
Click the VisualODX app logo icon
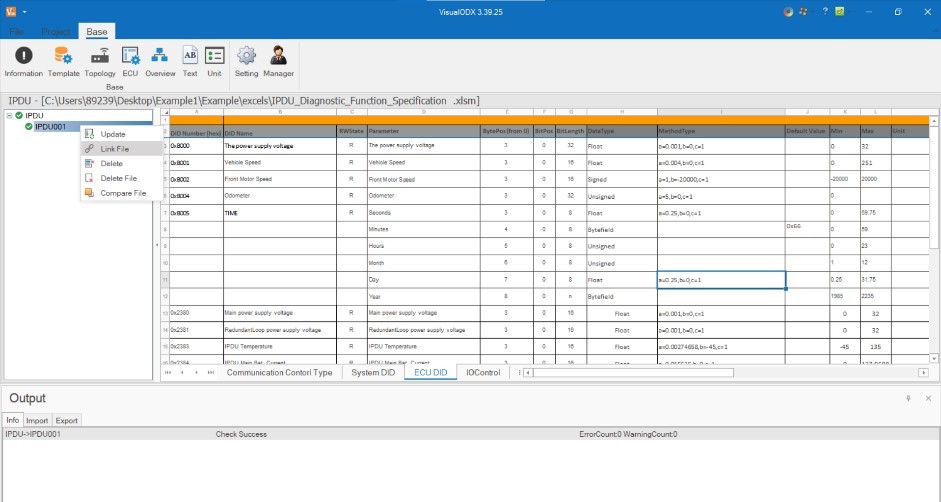tap(11, 11)
